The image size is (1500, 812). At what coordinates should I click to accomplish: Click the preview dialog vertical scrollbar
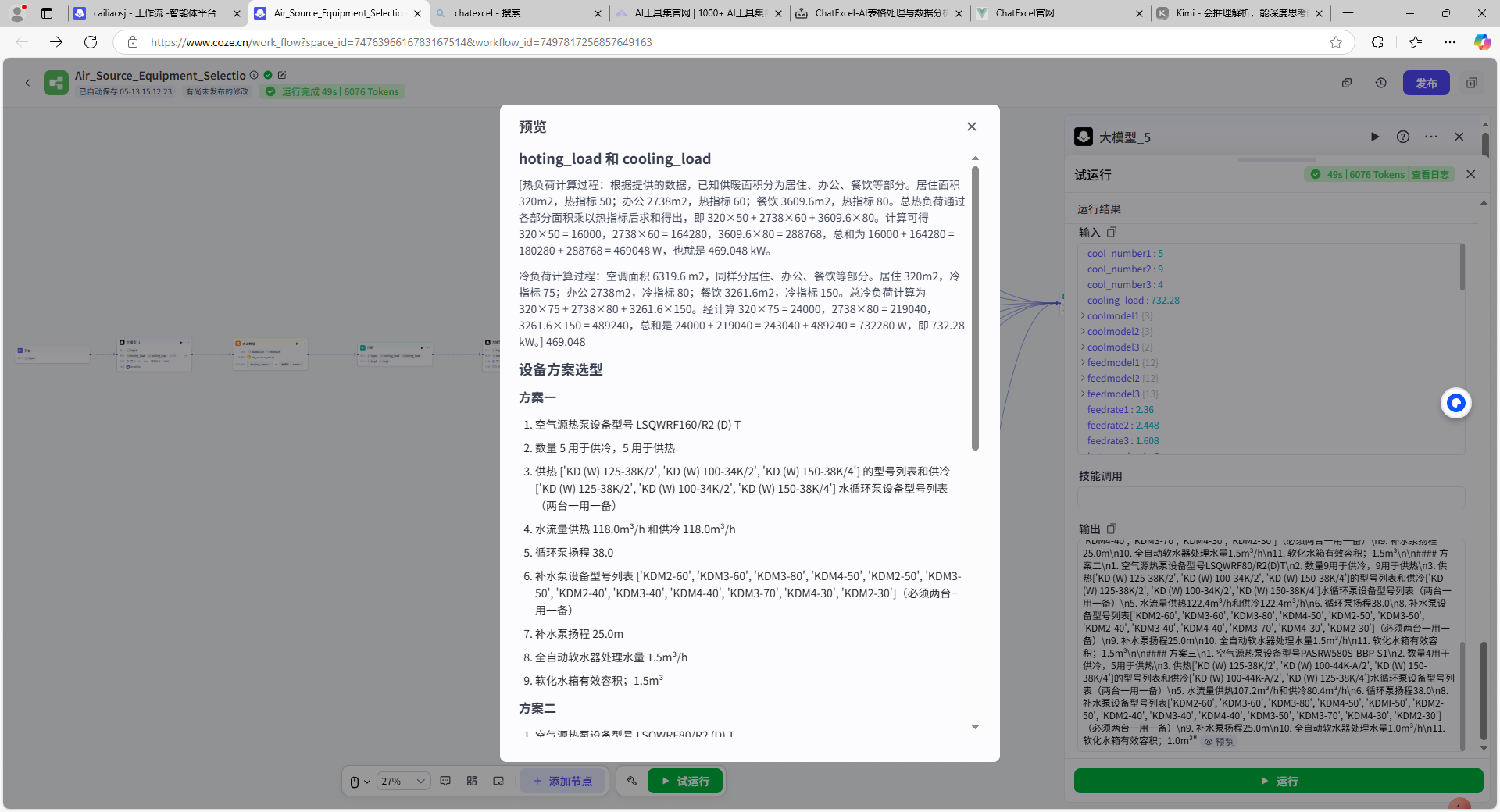[975, 308]
